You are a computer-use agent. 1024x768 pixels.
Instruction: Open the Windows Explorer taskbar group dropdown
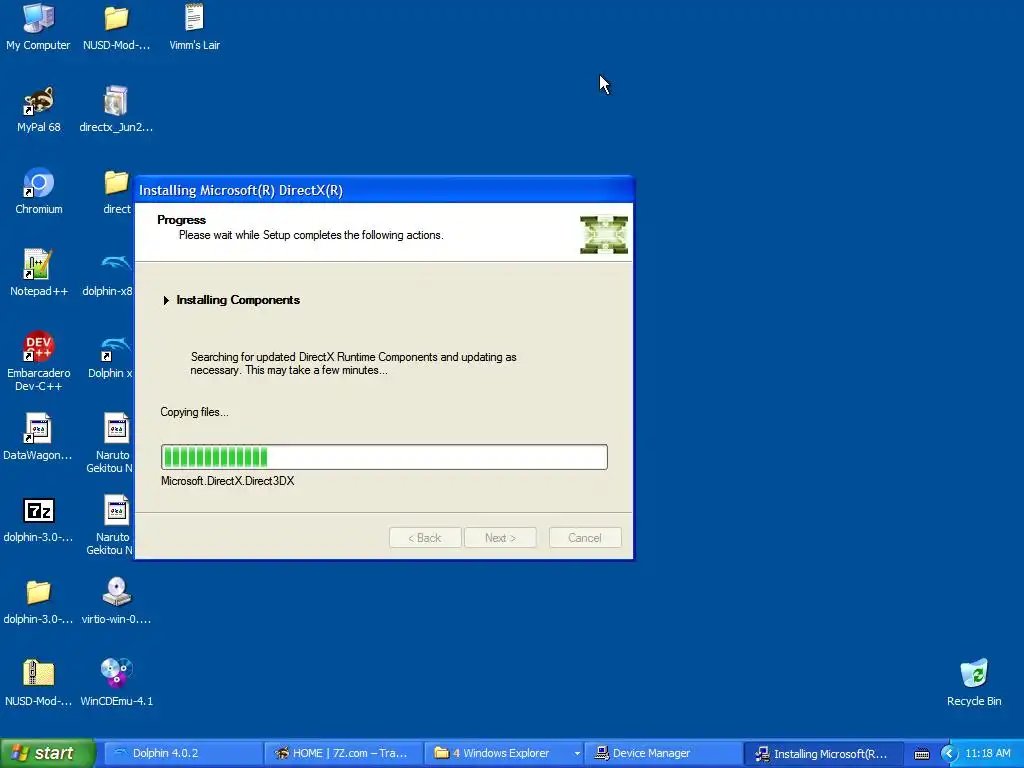pyautogui.click(x=577, y=754)
